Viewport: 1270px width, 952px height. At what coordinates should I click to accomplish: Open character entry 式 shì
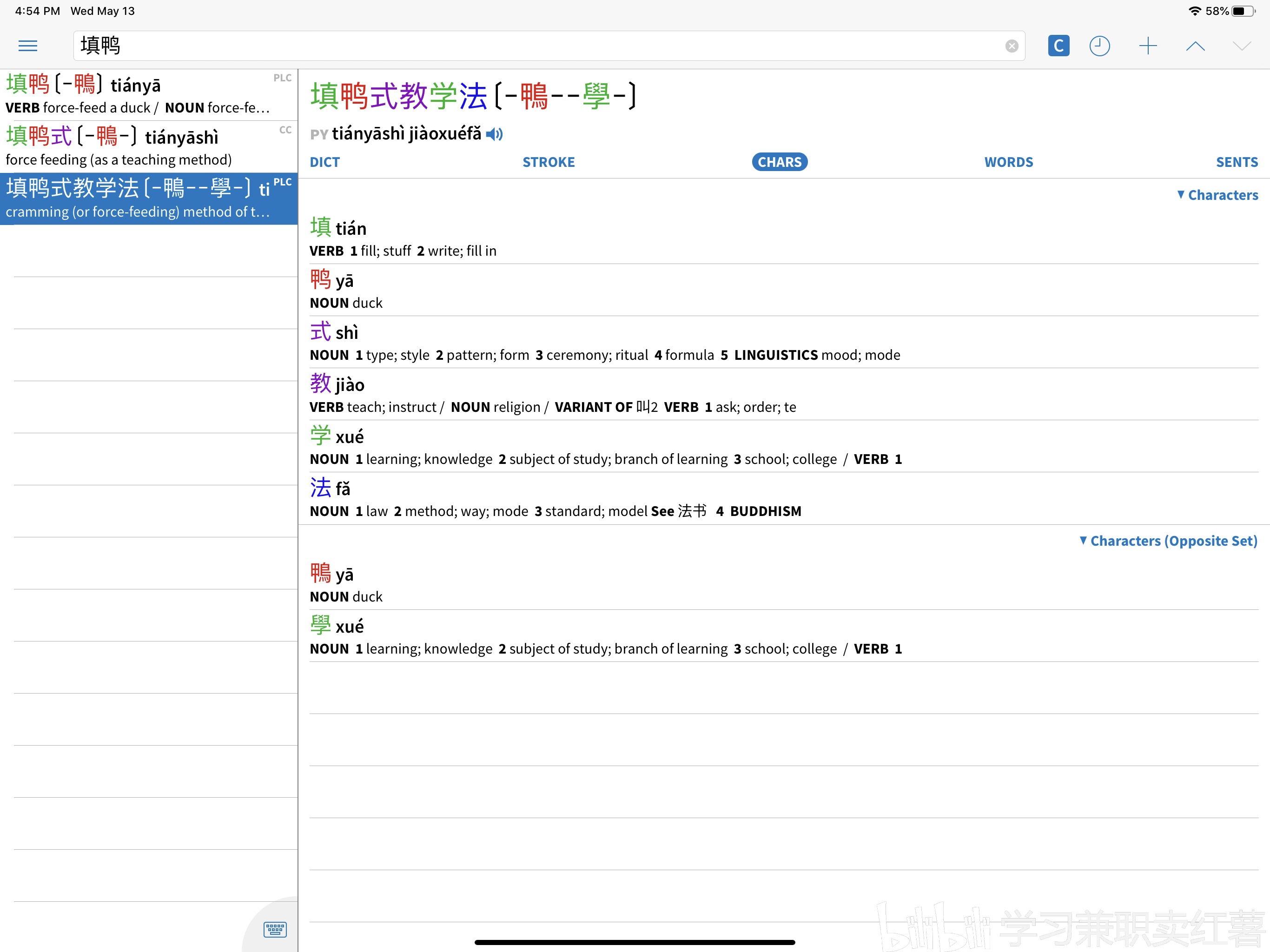[784, 342]
